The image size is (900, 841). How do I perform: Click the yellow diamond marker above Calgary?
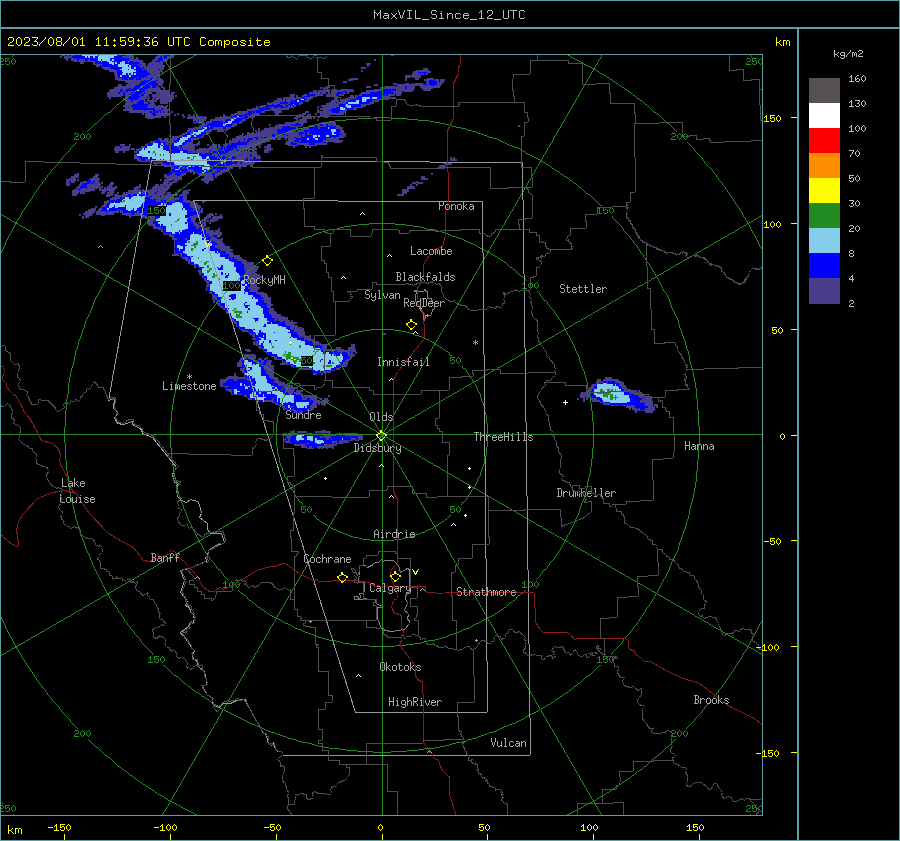point(395,576)
